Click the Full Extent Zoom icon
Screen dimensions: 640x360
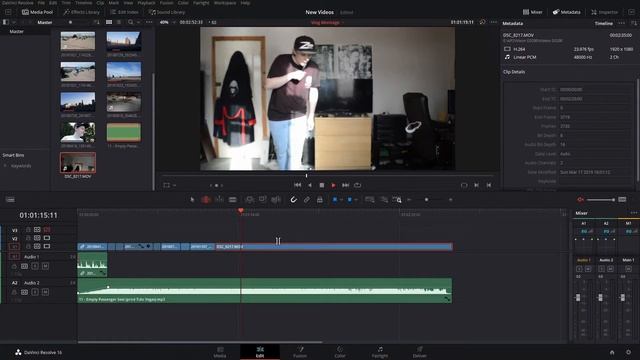(x=370, y=200)
